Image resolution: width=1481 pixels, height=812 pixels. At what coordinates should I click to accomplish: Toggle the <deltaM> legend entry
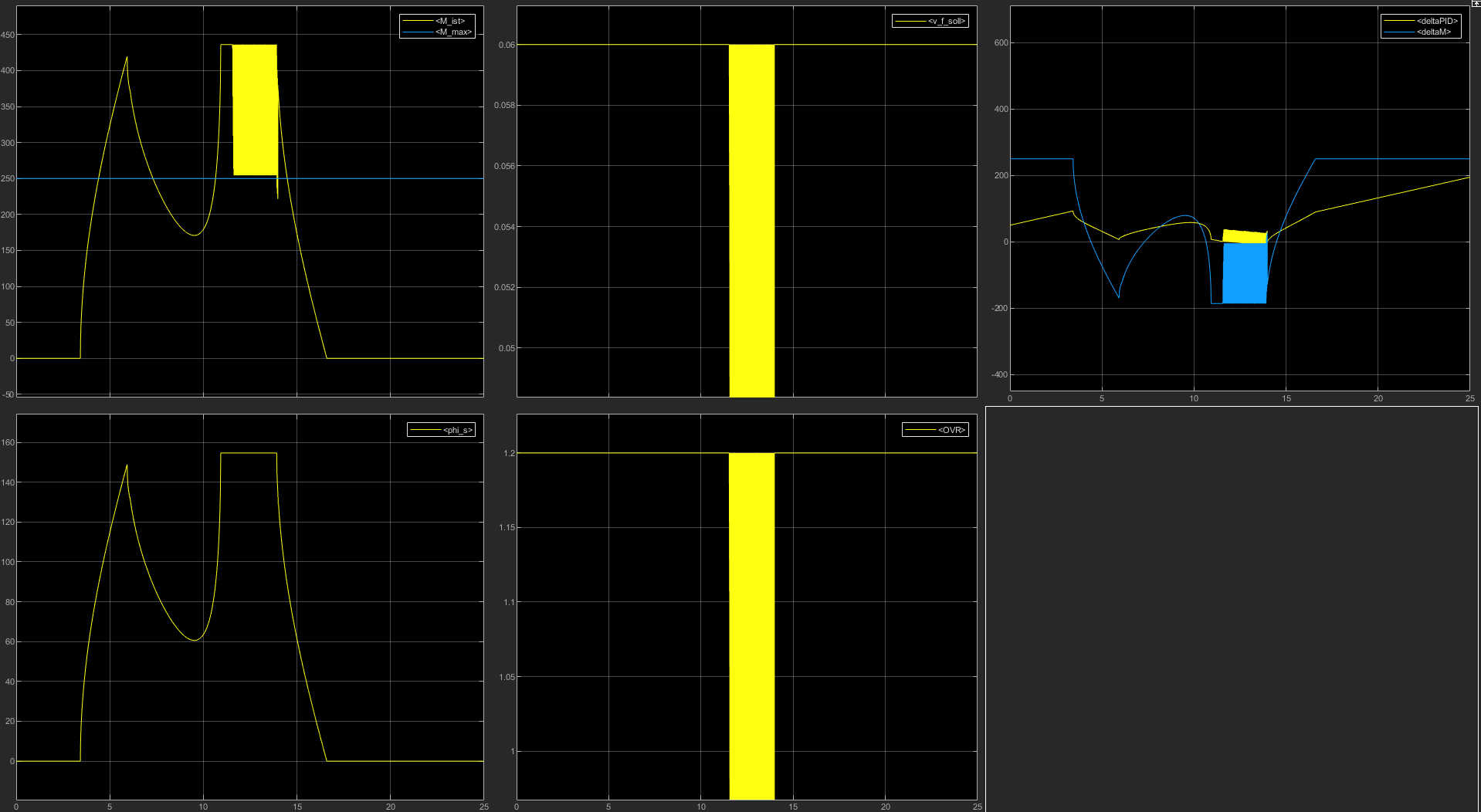(1433, 32)
